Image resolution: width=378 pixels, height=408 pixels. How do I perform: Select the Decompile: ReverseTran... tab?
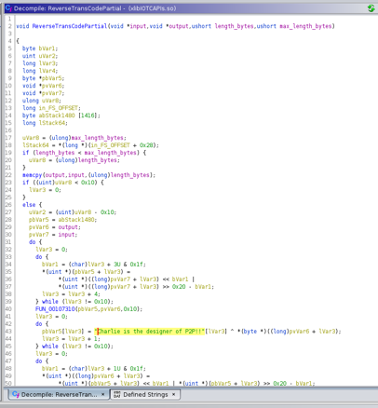coord(59,394)
